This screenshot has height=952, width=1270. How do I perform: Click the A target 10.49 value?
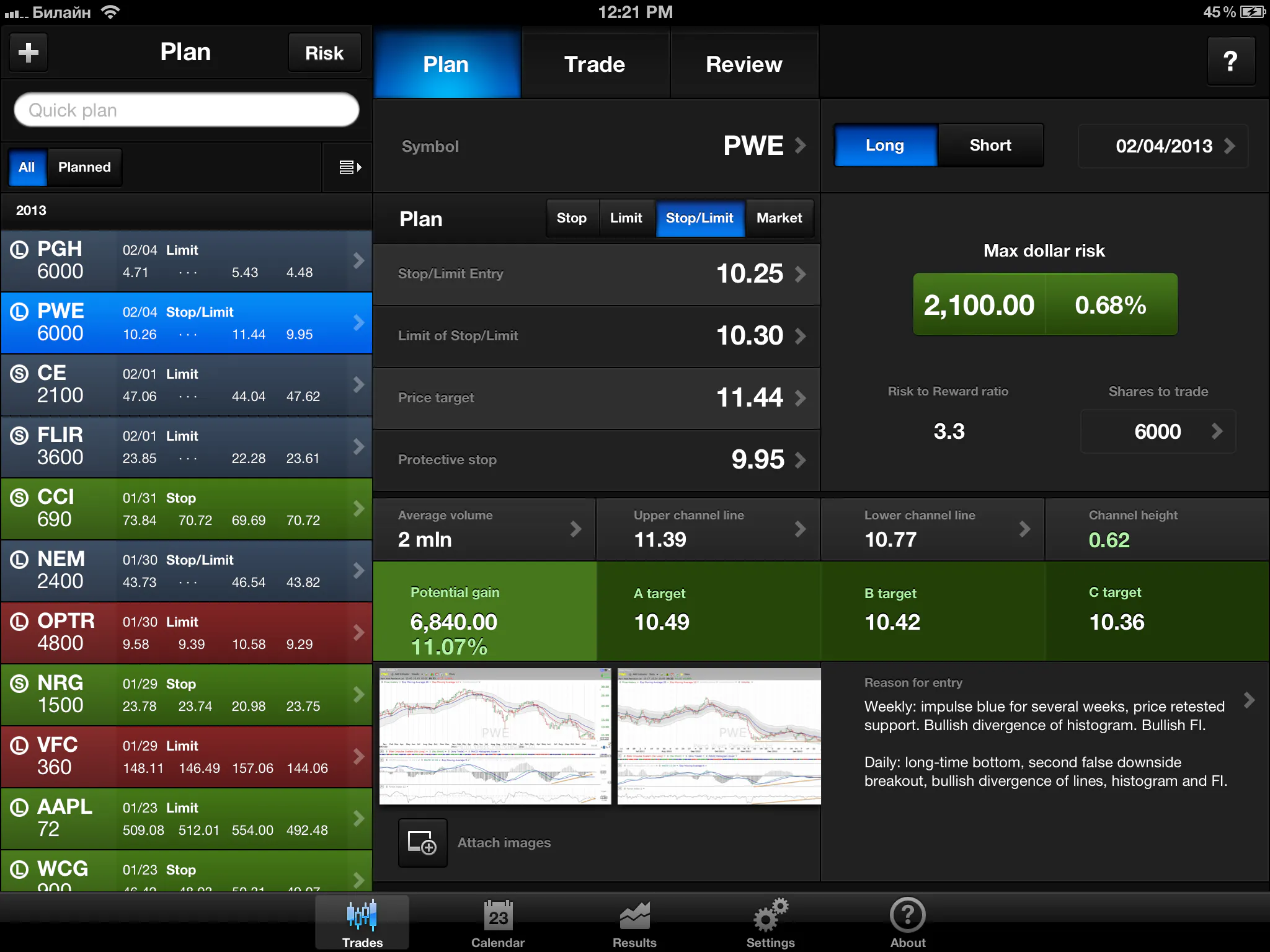(662, 622)
